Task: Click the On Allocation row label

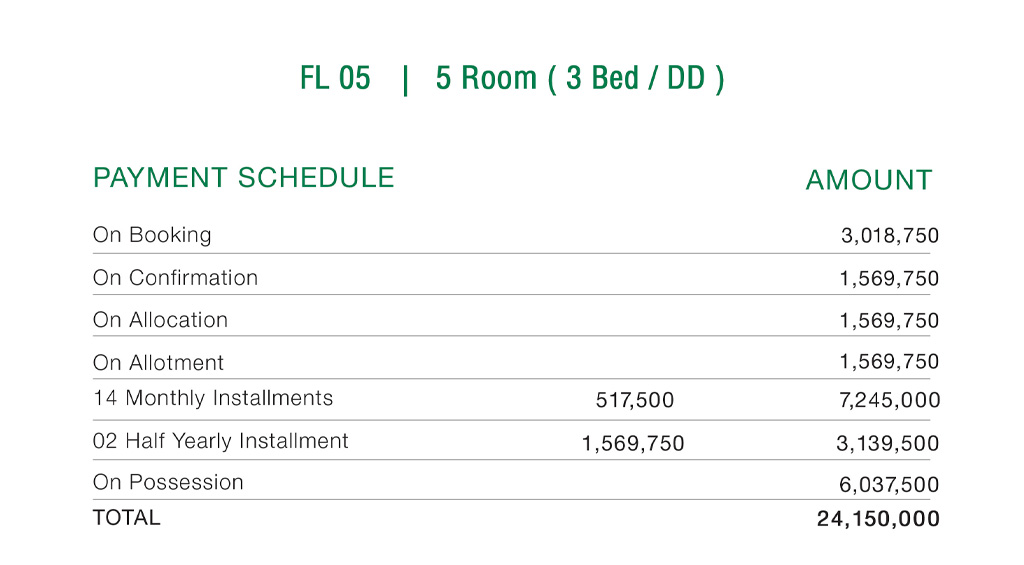Action: pos(160,320)
